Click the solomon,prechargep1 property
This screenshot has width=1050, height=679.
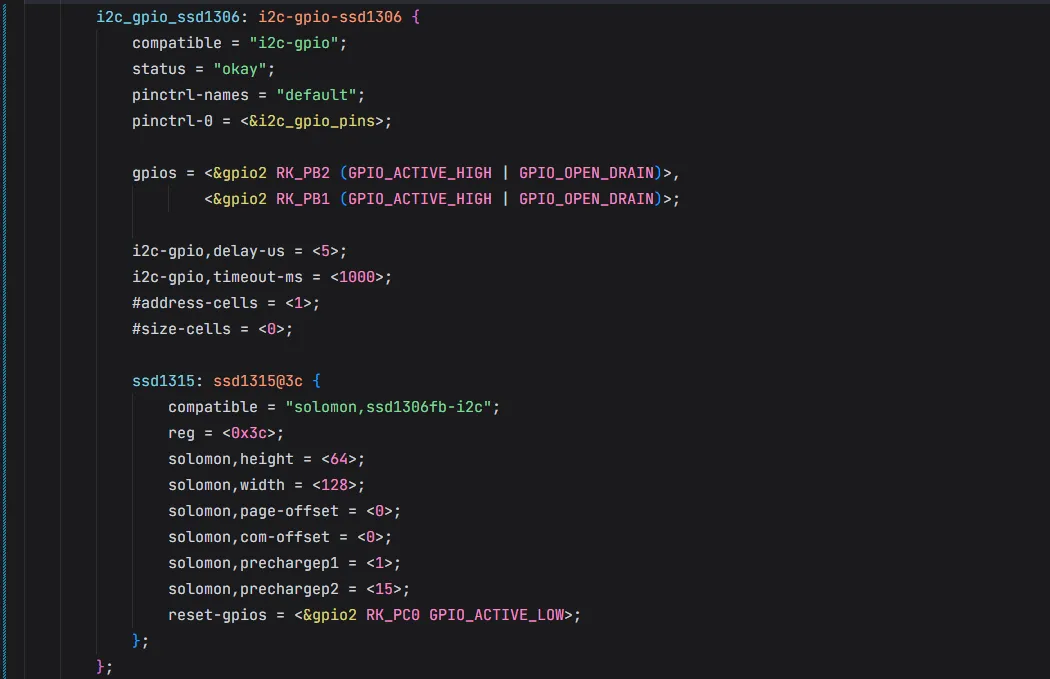[x=253, y=564]
